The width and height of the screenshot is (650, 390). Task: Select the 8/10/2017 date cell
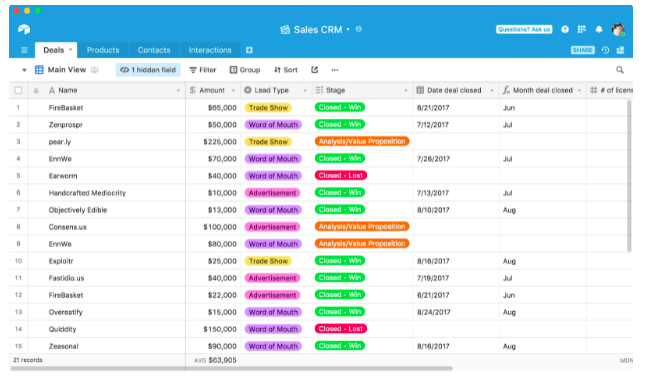pyautogui.click(x=456, y=210)
